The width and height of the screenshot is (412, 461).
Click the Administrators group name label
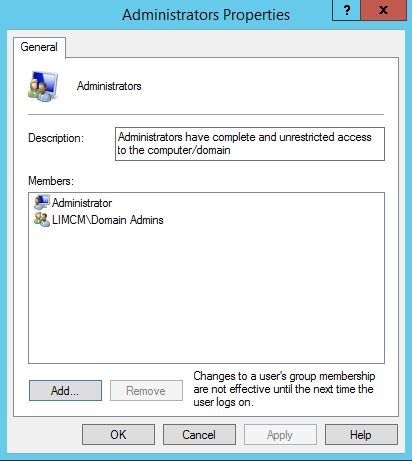[x=109, y=86]
